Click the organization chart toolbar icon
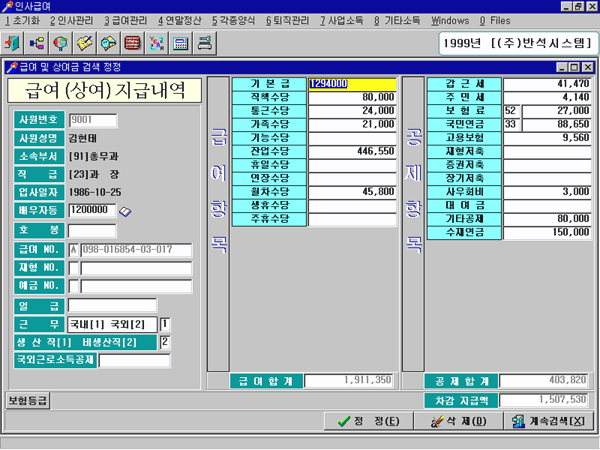Image resolution: width=600 pixels, height=450 pixels. pos(37,44)
